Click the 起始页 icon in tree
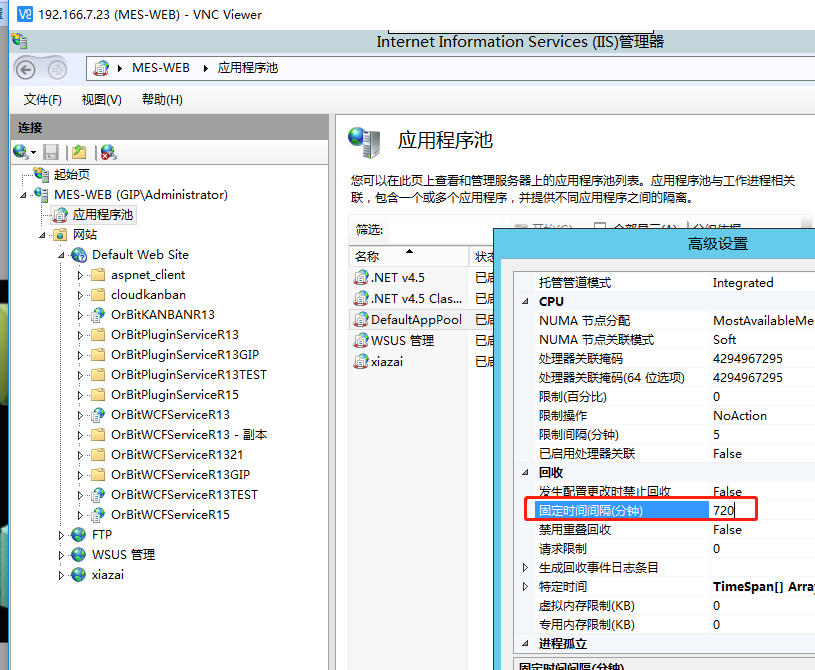The height and width of the screenshot is (670, 815). click(41, 175)
